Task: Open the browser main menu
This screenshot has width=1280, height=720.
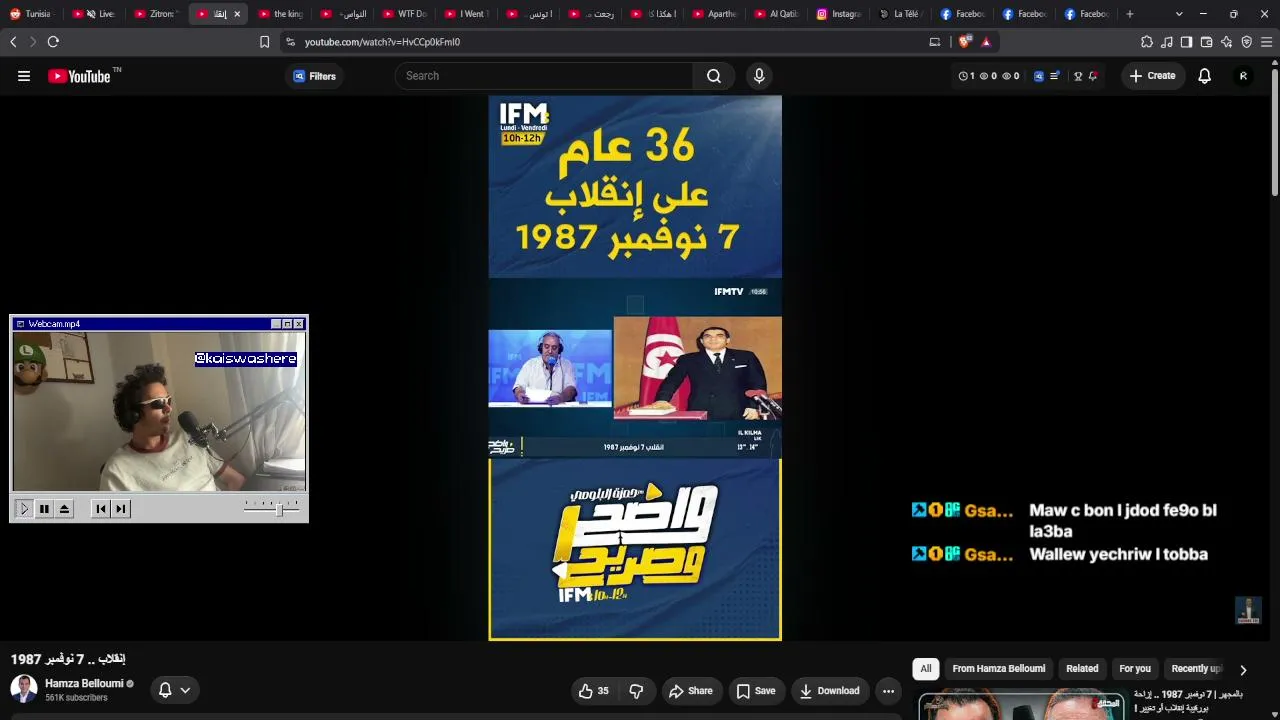Action: click(1266, 42)
